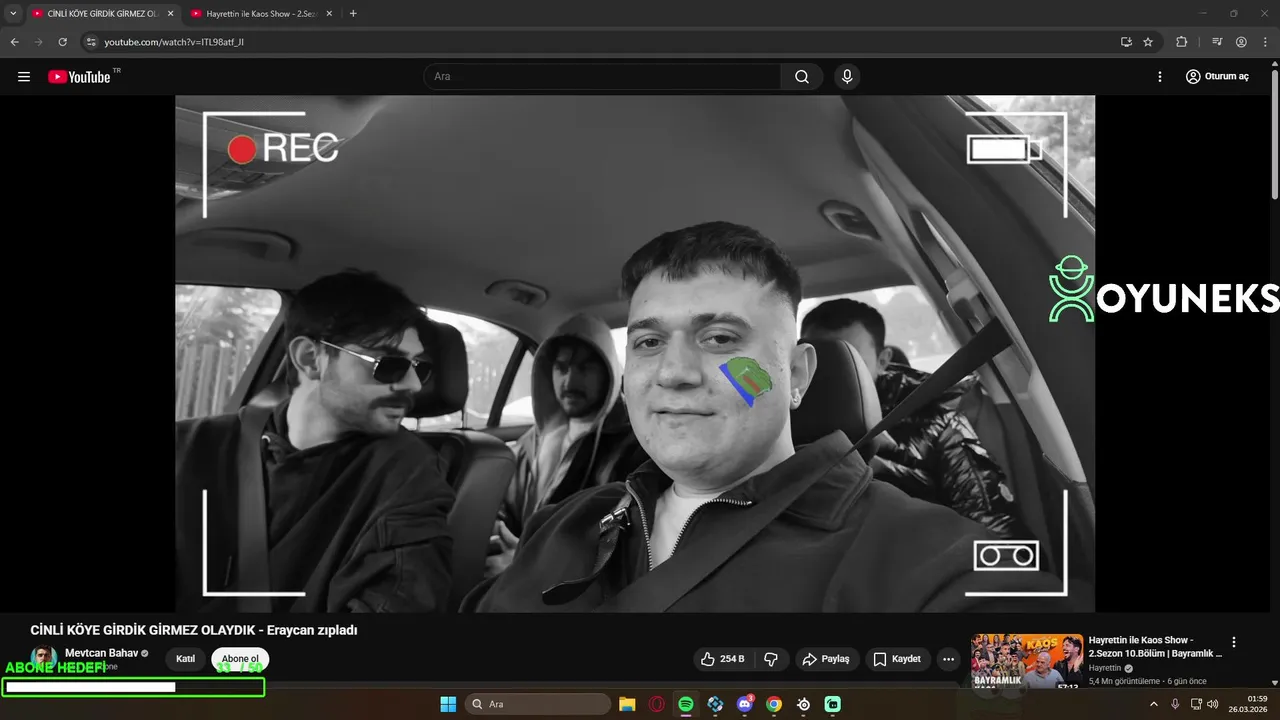The height and width of the screenshot is (720, 1280).
Task: Click the system tray microphone icon
Action: point(1175,704)
